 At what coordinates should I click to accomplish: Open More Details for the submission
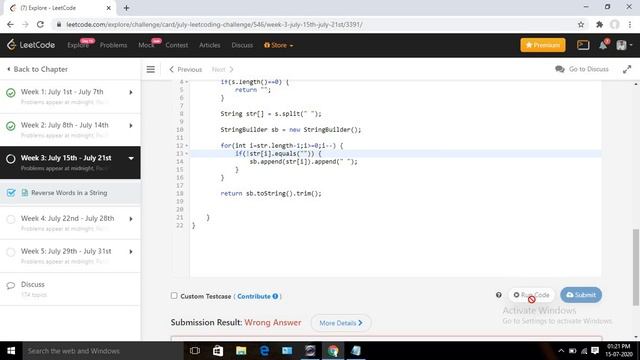(x=341, y=323)
